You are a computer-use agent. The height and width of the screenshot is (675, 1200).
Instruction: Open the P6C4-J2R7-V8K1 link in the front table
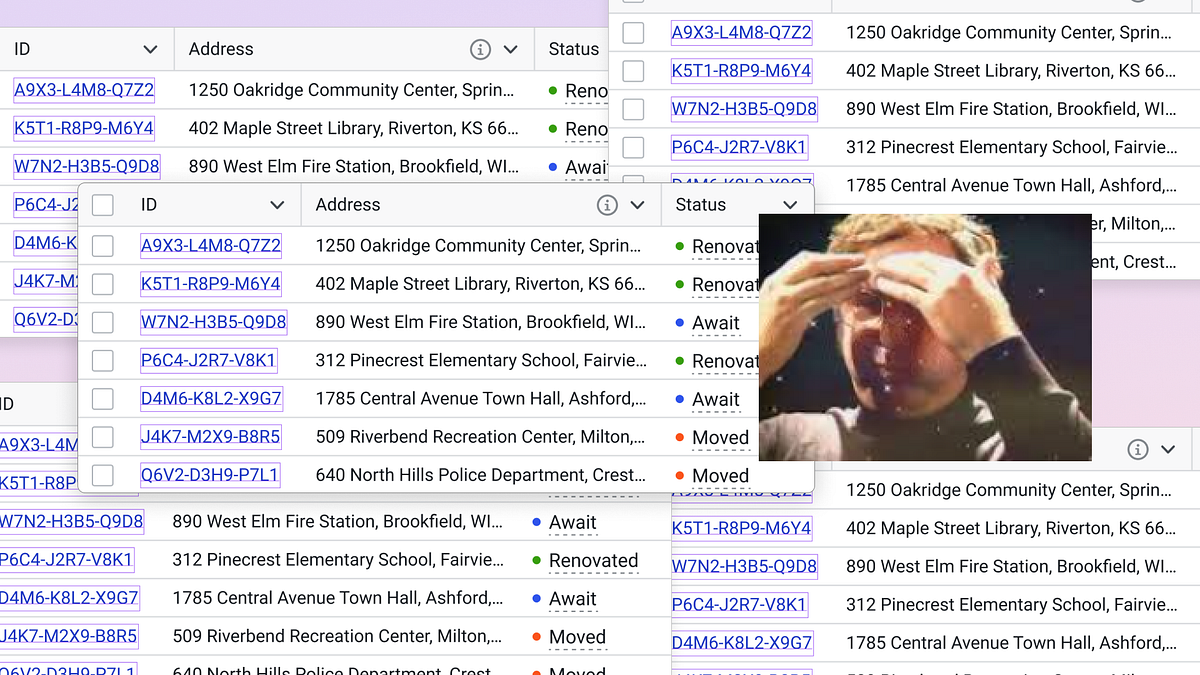pos(208,360)
